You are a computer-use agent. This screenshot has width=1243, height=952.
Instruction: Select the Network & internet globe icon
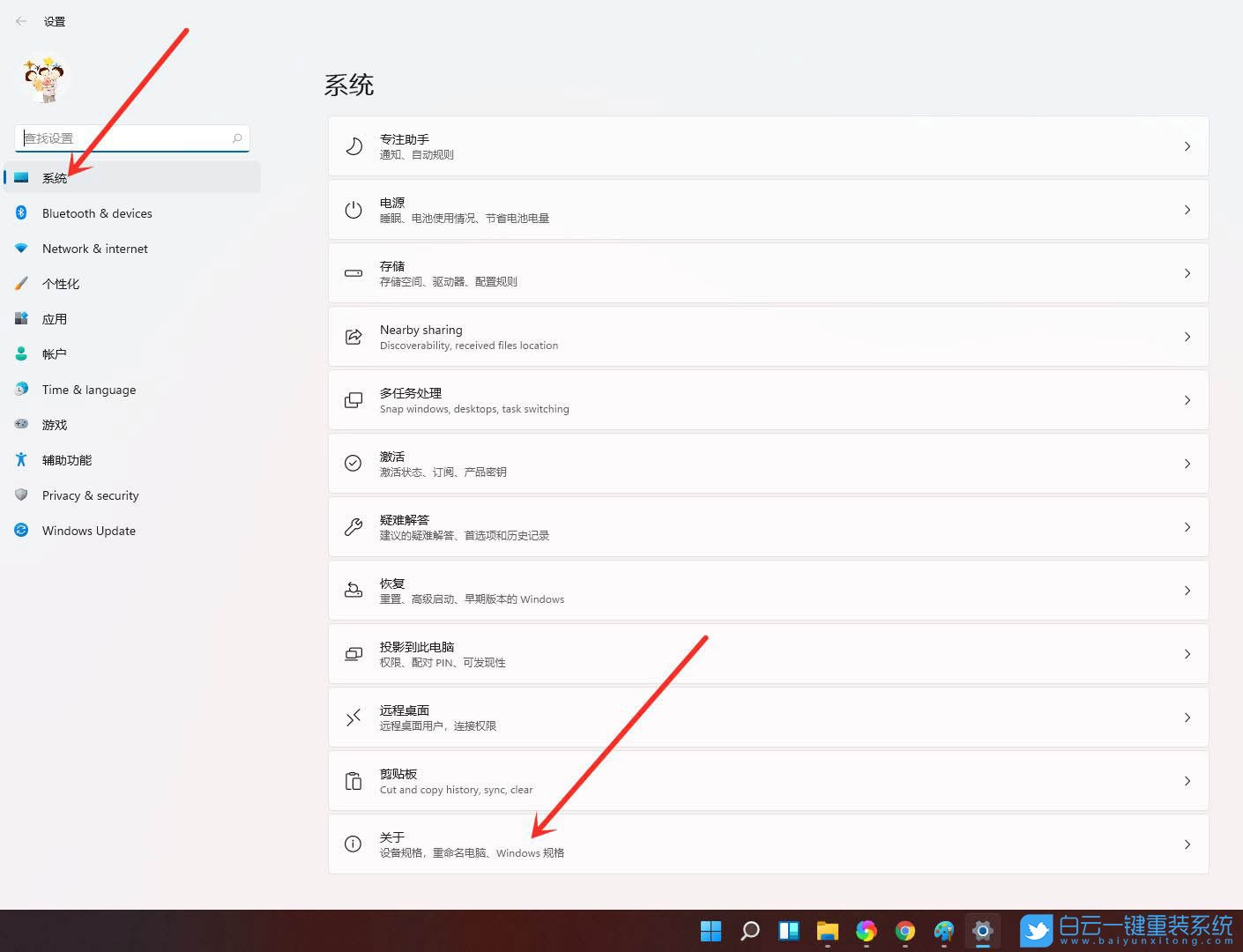click(21, 248)
